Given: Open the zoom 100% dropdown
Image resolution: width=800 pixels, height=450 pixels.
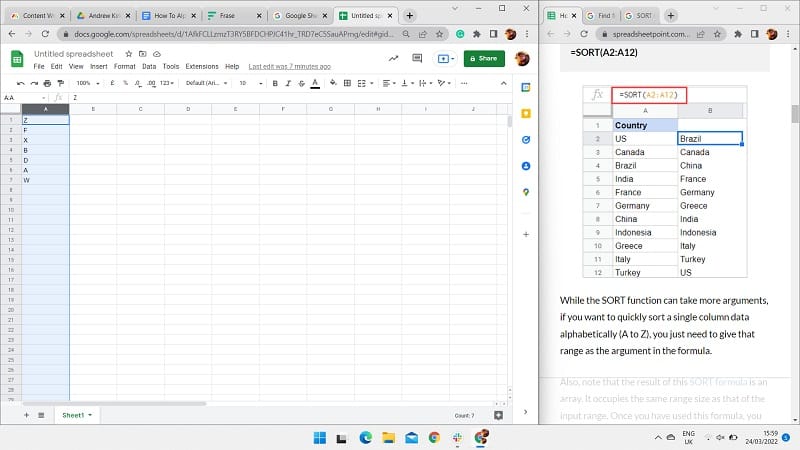Looking at the screenshot, I should pos(87,83).
